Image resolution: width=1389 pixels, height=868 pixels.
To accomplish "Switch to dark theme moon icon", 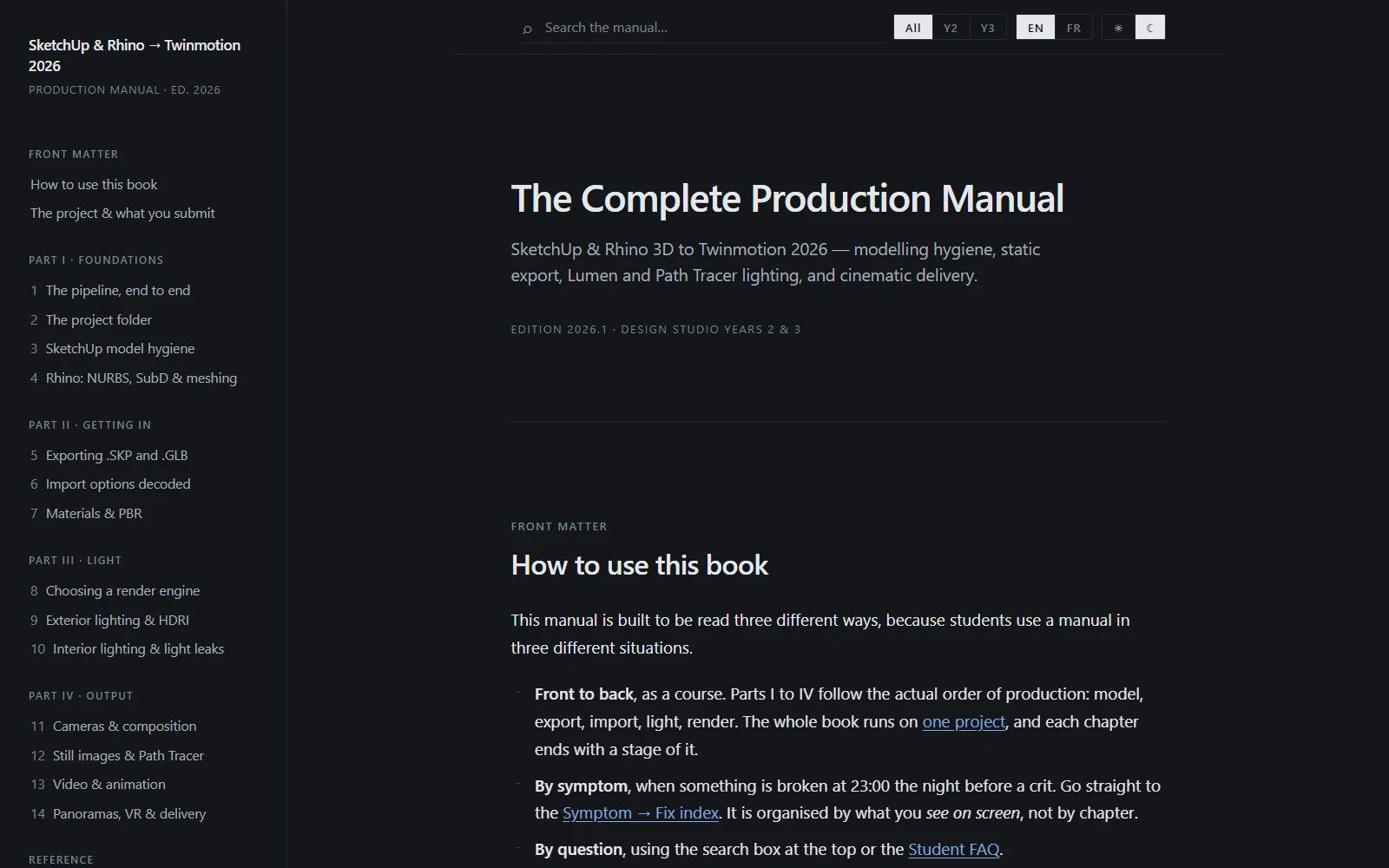I will [1149, 28].
